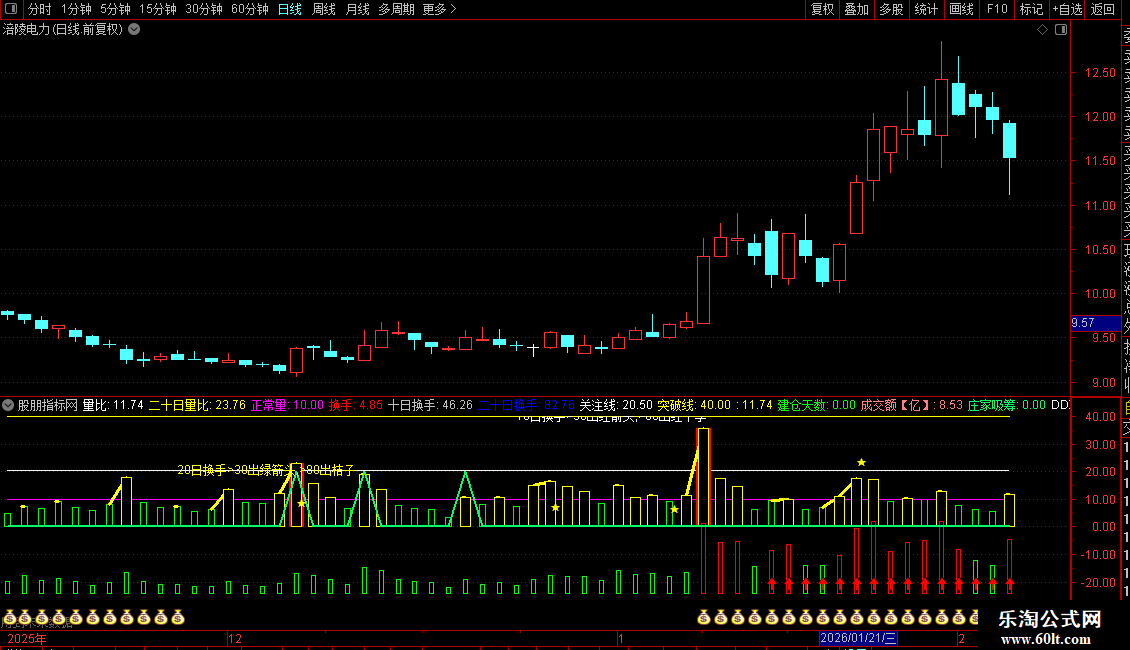Click the 返回 back button

point(1103,9)
